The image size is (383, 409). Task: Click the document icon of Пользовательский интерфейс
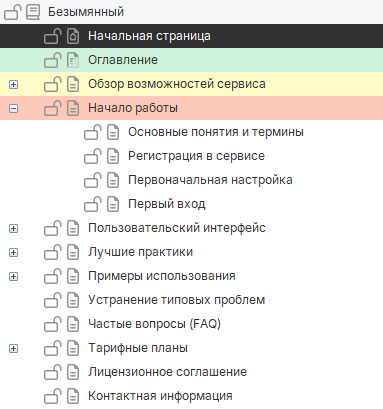point(73,228)
